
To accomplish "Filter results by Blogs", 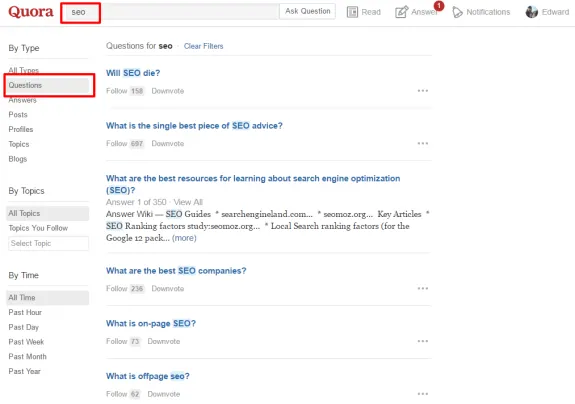I will pyautogui.click(x=18, y=159).
